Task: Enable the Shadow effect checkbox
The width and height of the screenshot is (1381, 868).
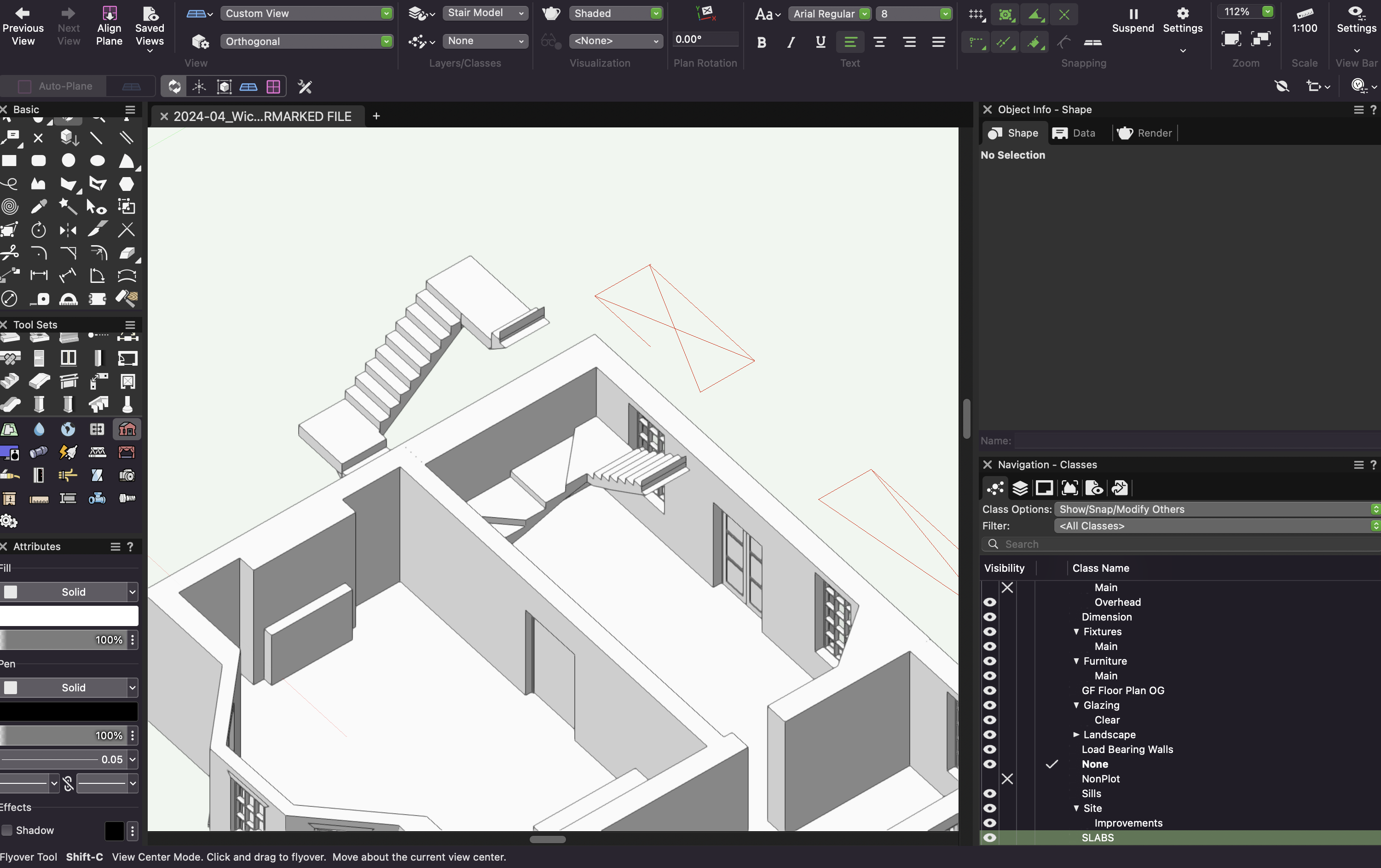Action: [7, 831]
